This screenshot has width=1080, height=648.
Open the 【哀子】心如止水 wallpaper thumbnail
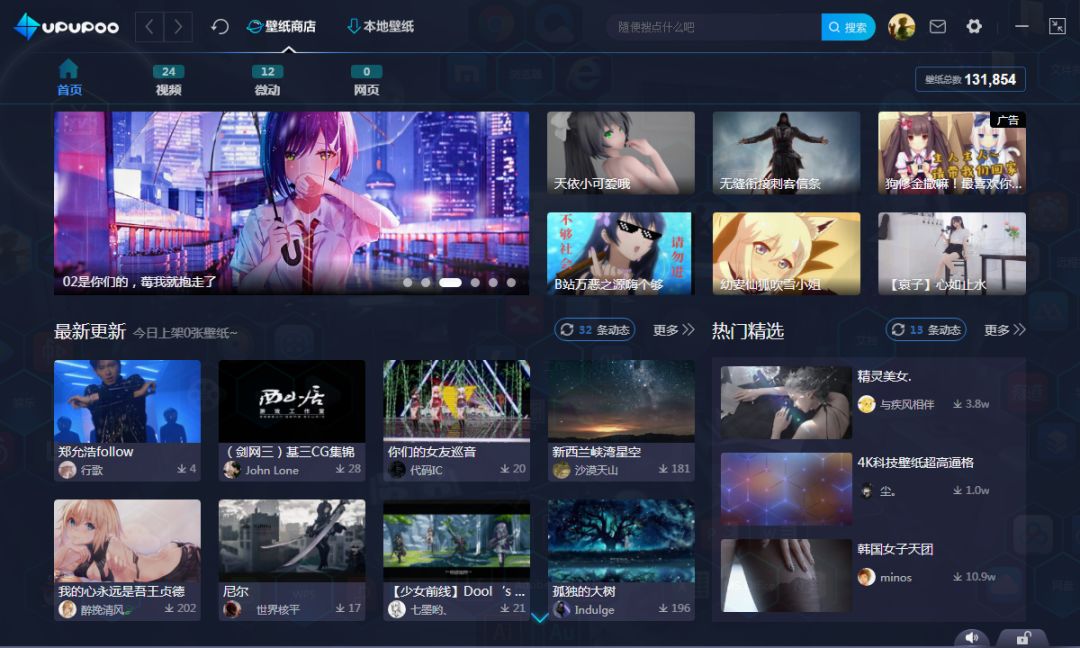pos(952,253)
